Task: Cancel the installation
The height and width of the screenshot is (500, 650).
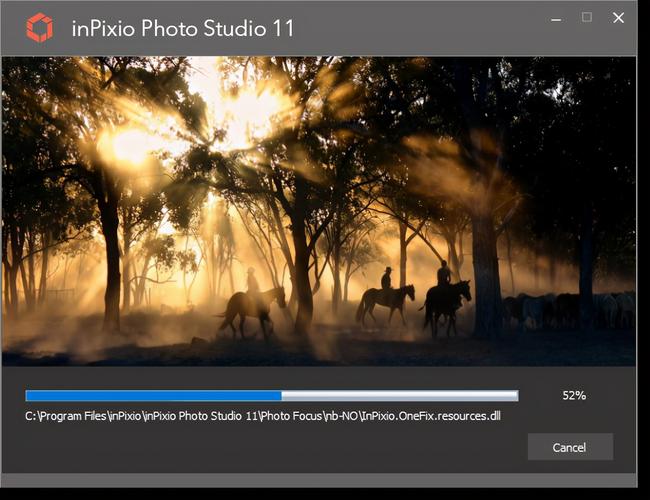Action: 570,447
